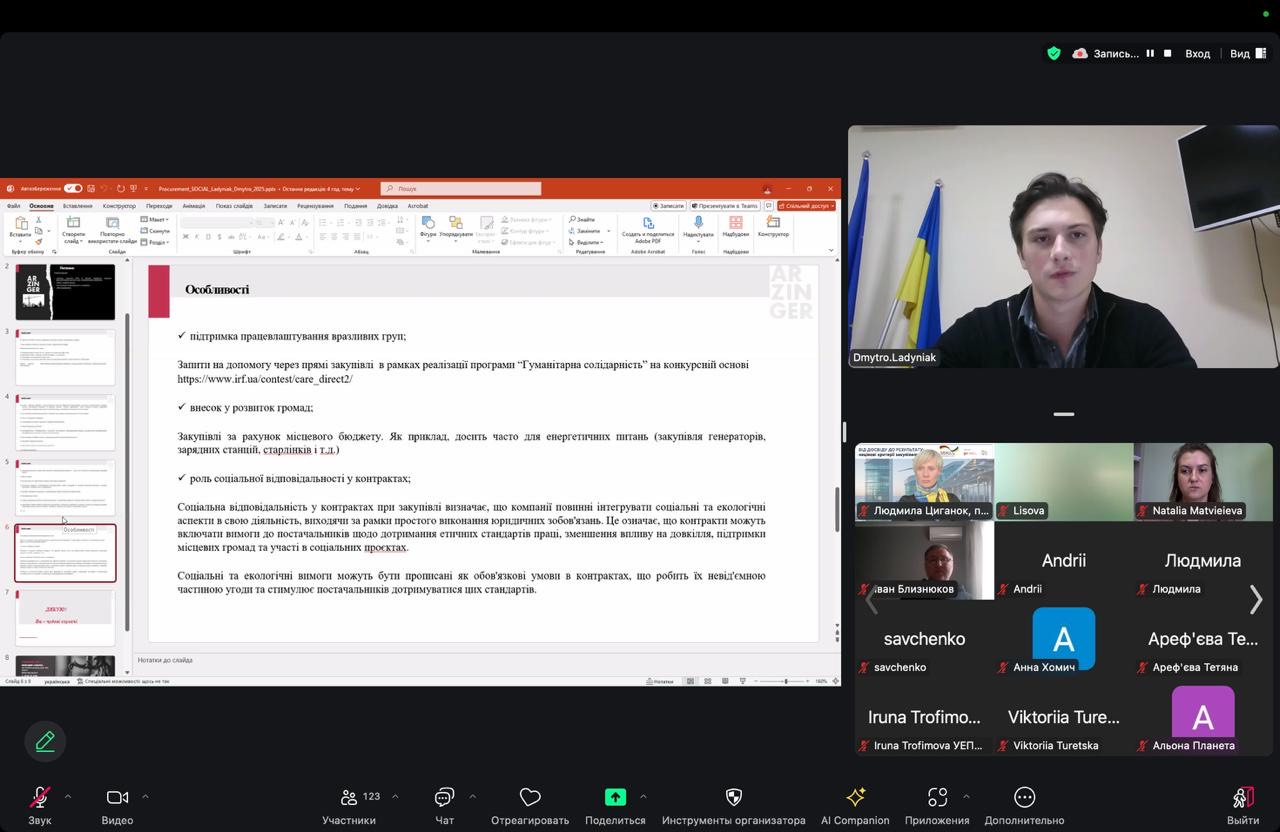Pause the meeting recording
The height and width of the screenshot is (832, 1280).
(1150, 53)
